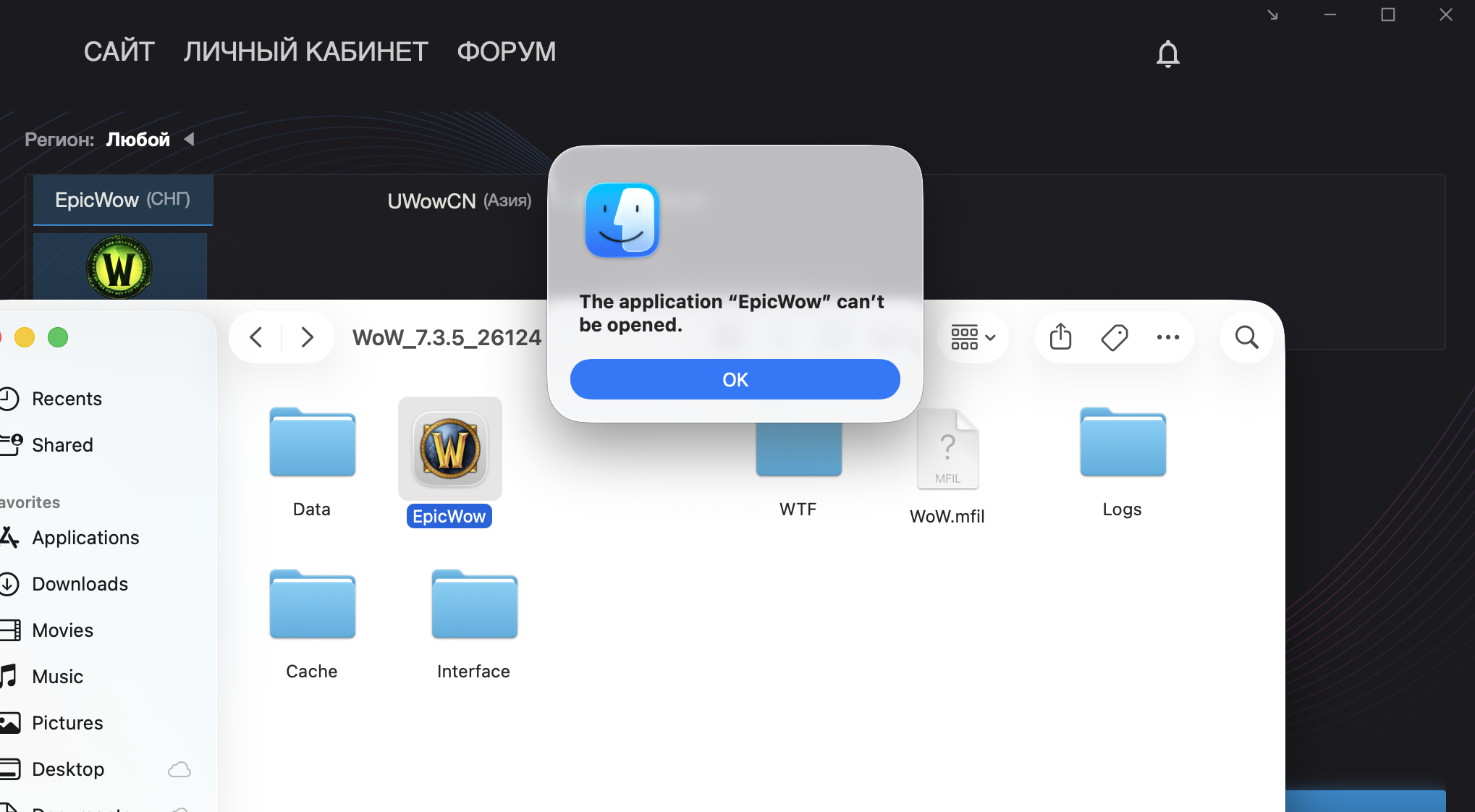Open Applications in the Finder sidebar
This screenshot has width=1475, height=812.
click(x=85, y=538)
